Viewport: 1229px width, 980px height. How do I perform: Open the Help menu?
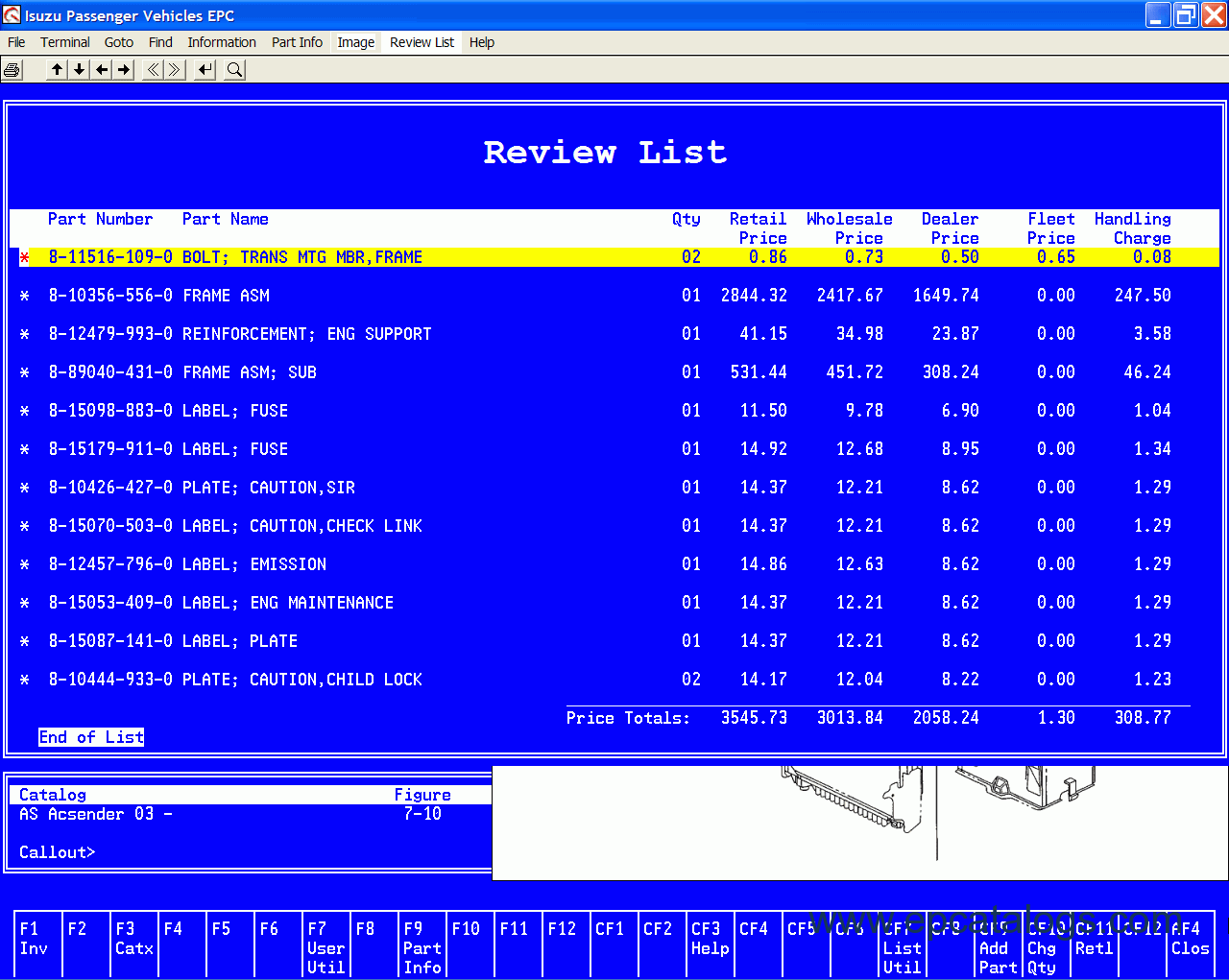tap(482, 42)
